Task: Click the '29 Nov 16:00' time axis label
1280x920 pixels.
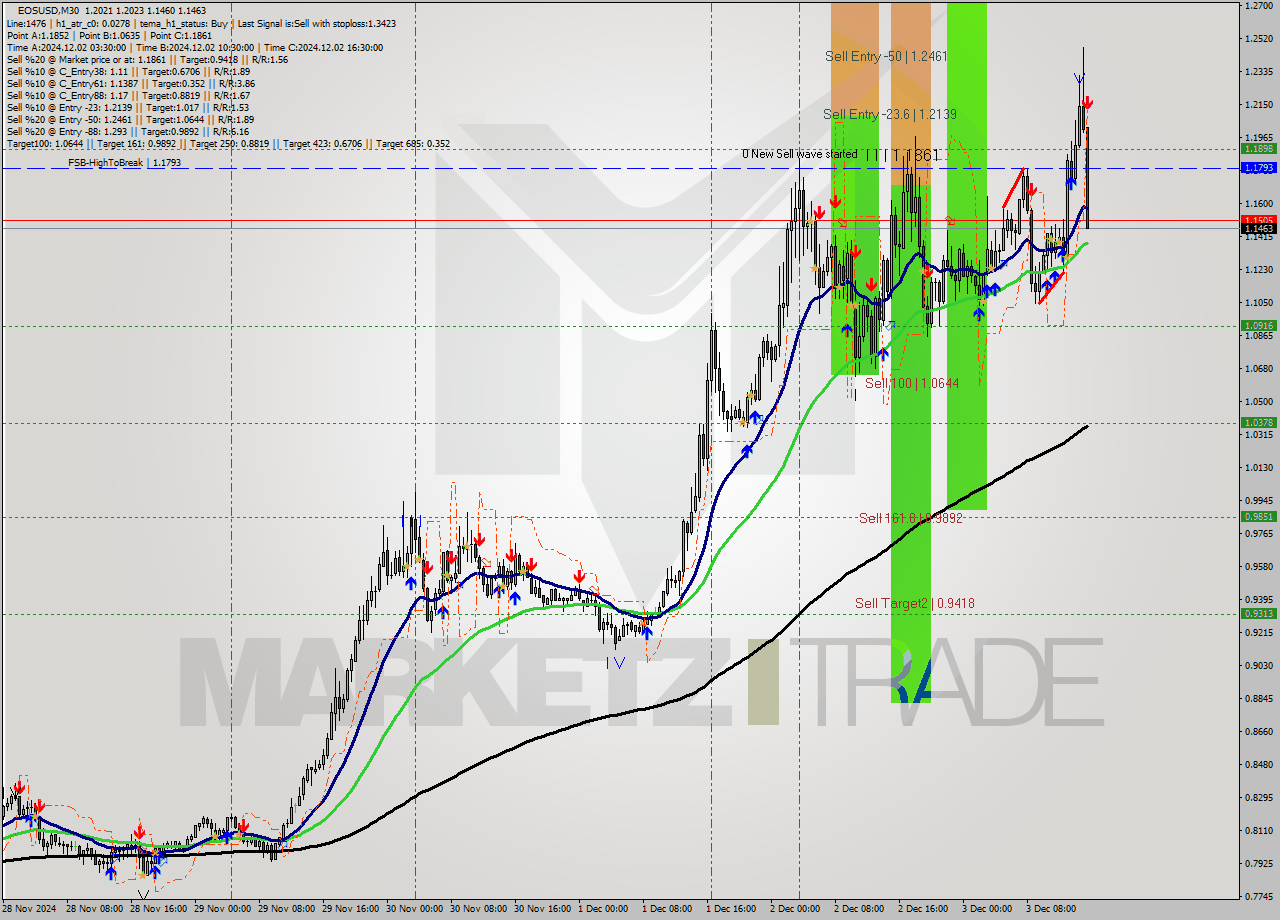Action: coord(352,909)
